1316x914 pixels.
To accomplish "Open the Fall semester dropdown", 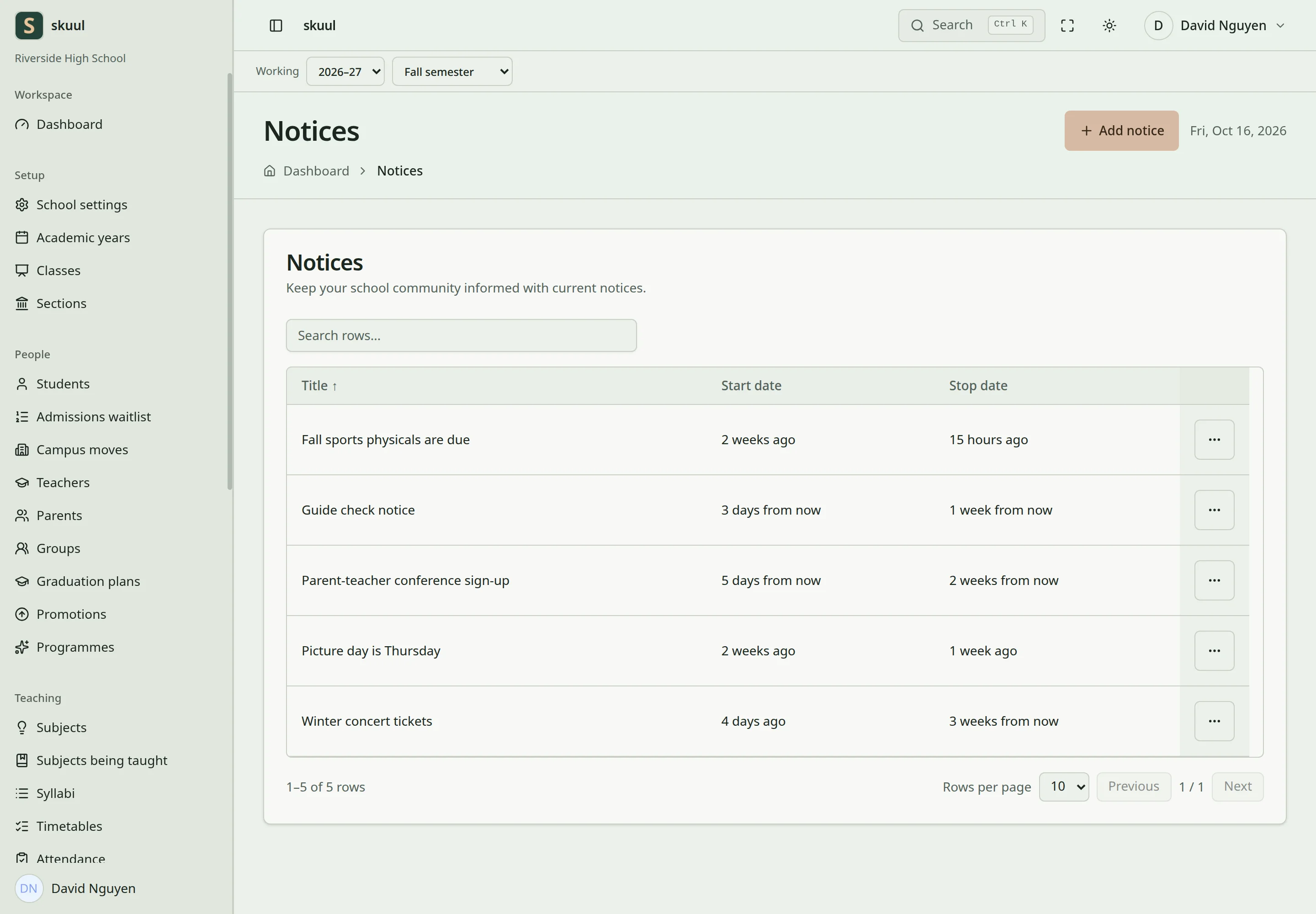I will [452, 72].
